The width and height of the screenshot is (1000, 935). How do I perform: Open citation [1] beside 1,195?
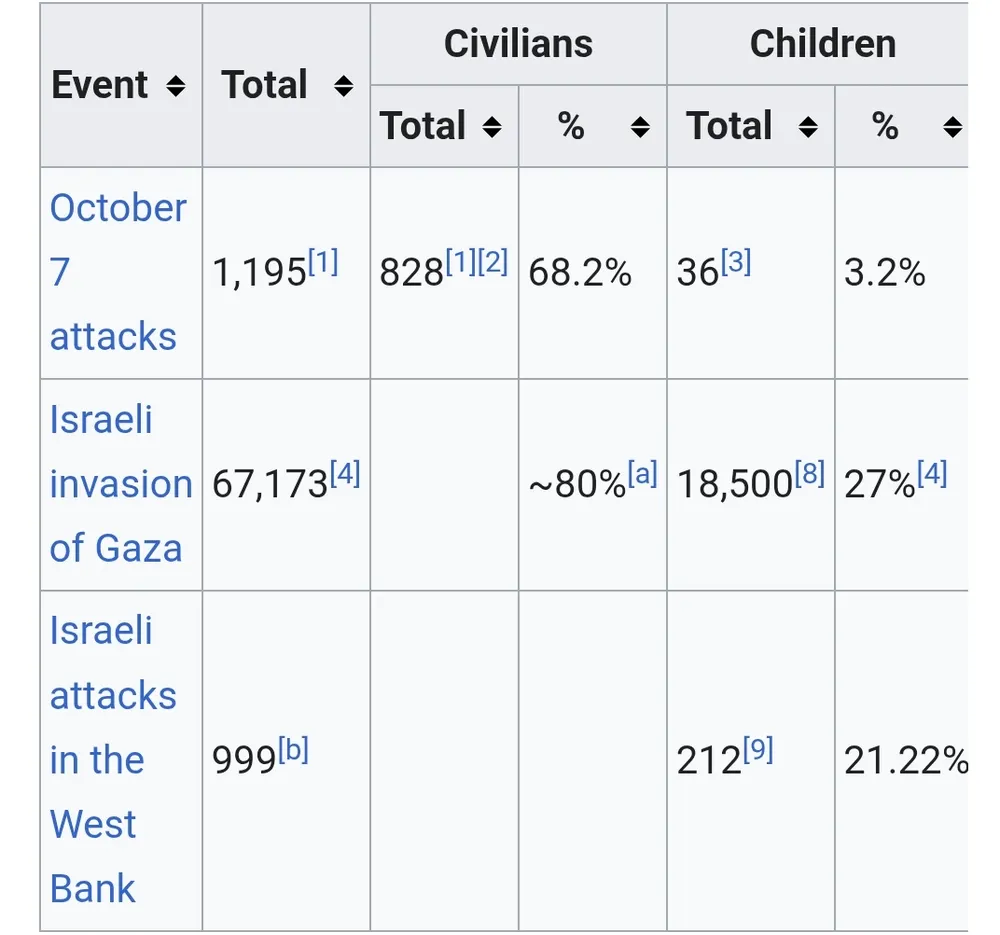coord(323,262)
